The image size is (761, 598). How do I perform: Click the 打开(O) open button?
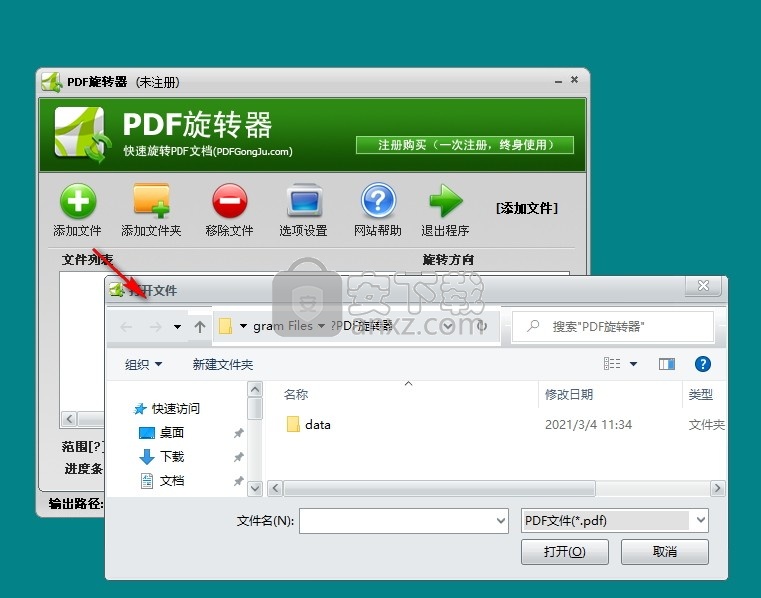(564, 551)
